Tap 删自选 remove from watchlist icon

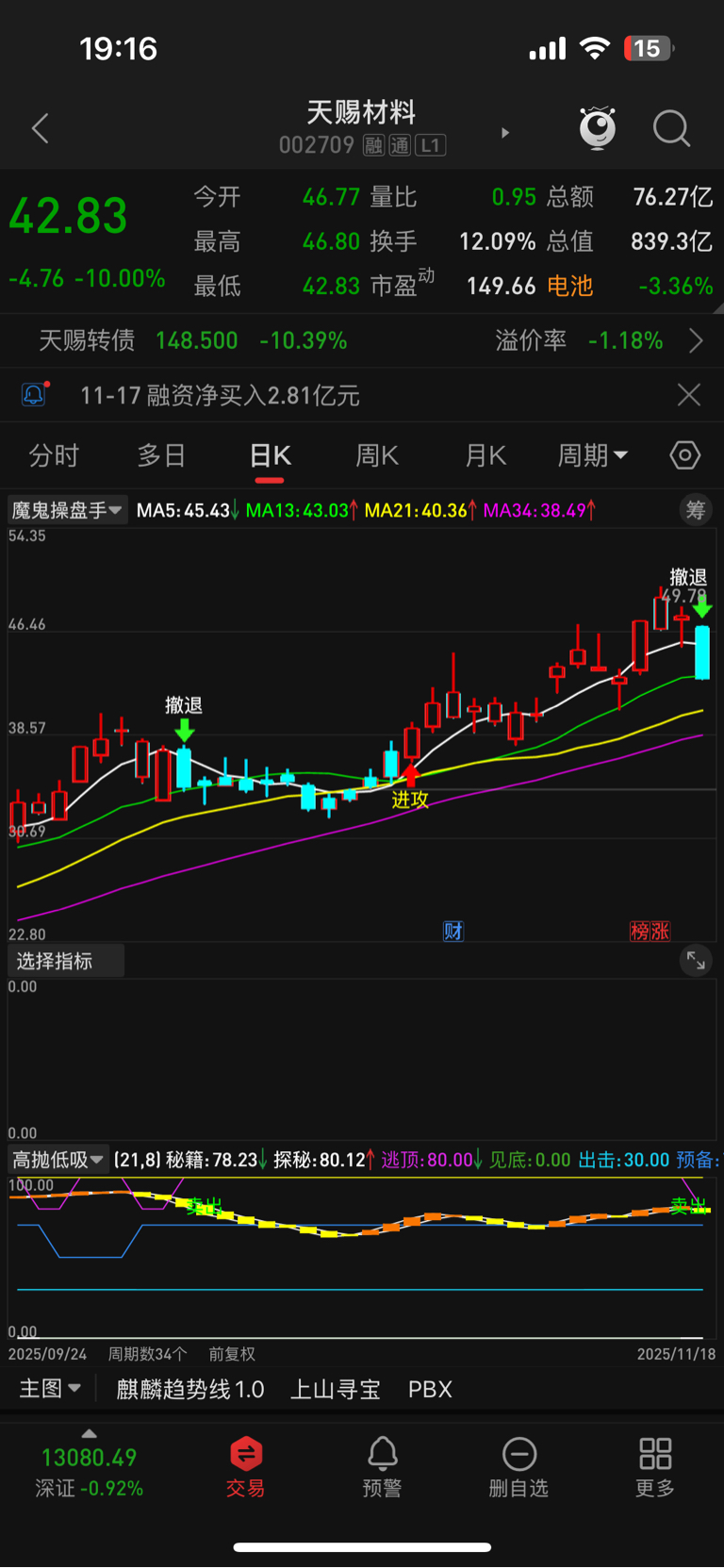coord(518,1467)
